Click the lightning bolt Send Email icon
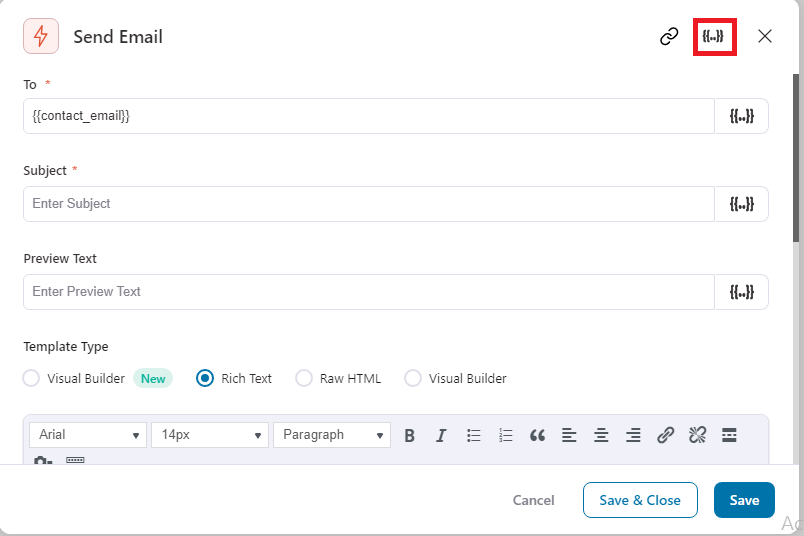 tap(41, 36)
